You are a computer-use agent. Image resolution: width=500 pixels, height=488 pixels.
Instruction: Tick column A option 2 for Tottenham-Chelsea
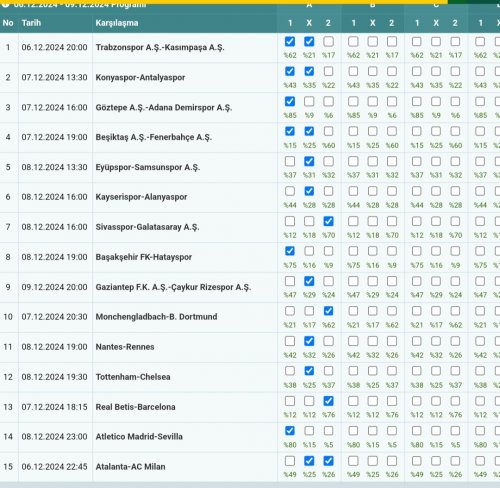[x=328, y=371]
